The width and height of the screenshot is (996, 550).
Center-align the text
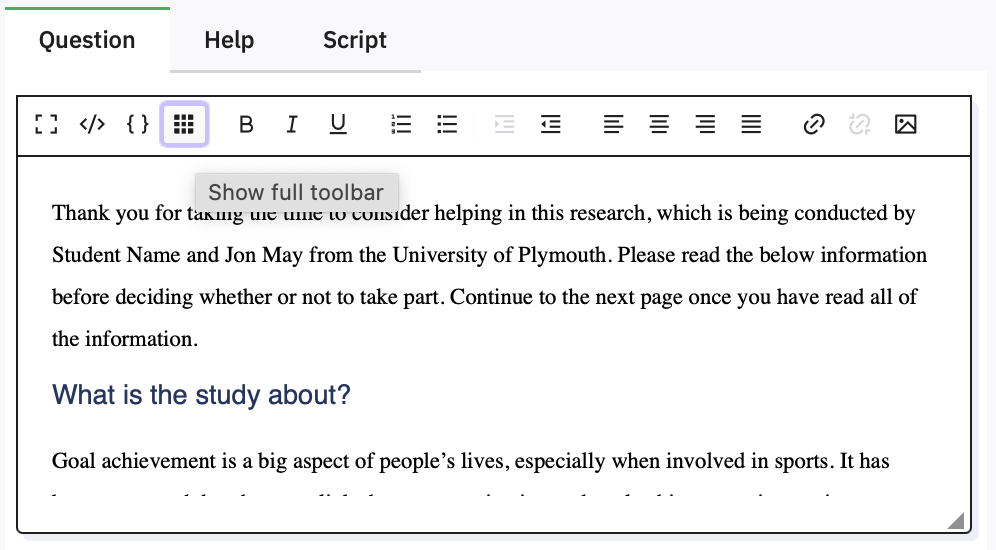click(x=659, y=125)
